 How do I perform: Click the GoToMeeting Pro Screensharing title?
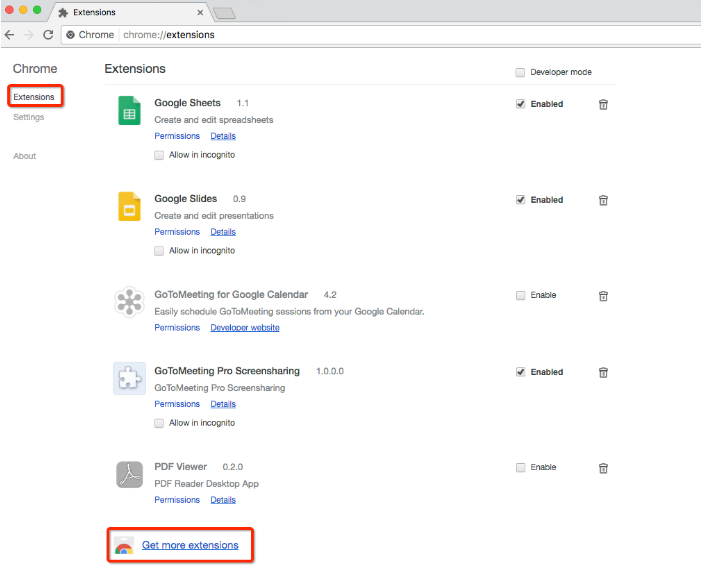(x=227, y=371)
